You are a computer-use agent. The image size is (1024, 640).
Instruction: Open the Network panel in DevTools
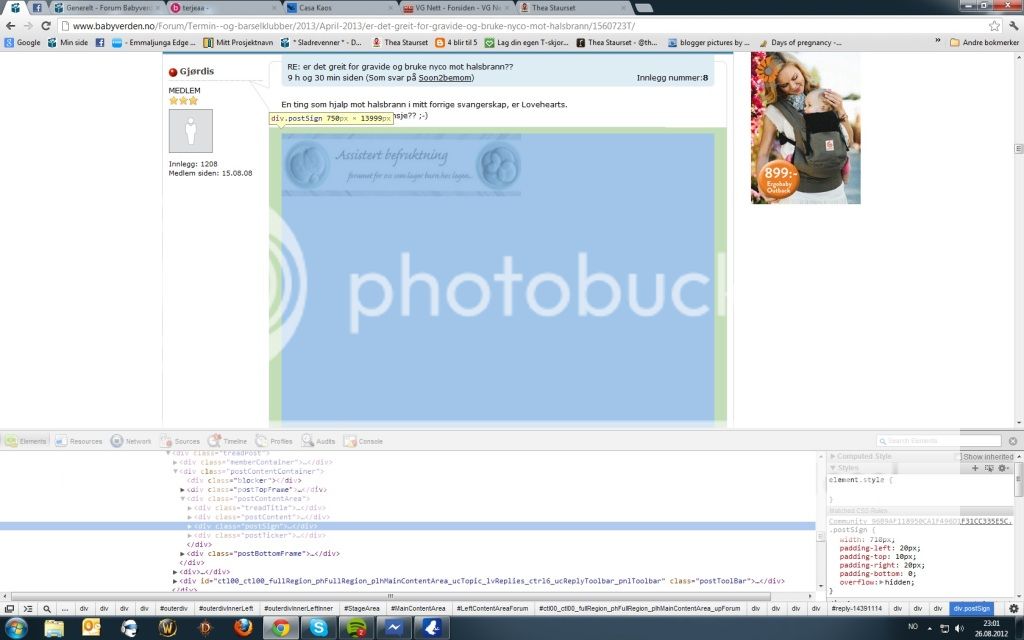click(131, 441)
